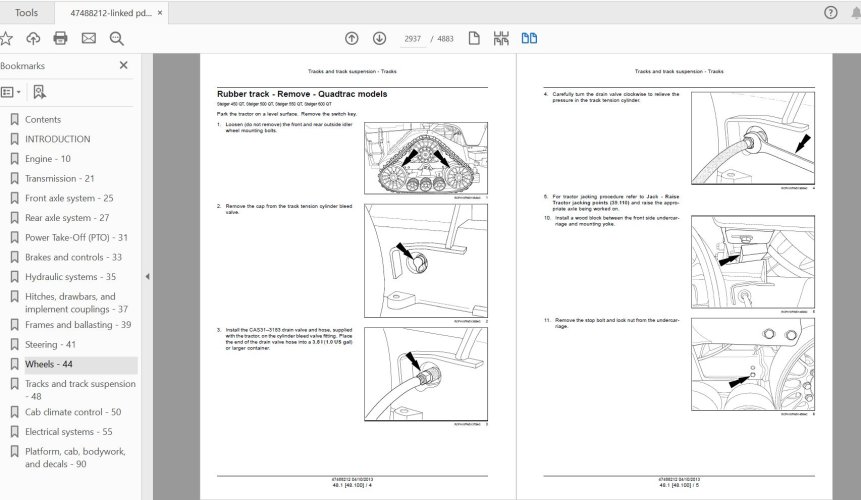Open Hitches, drawbars, and implement couplings bookmark
The width and height of the screenshot is (861, 500).
pyautogui.click(x=76, y=303)
